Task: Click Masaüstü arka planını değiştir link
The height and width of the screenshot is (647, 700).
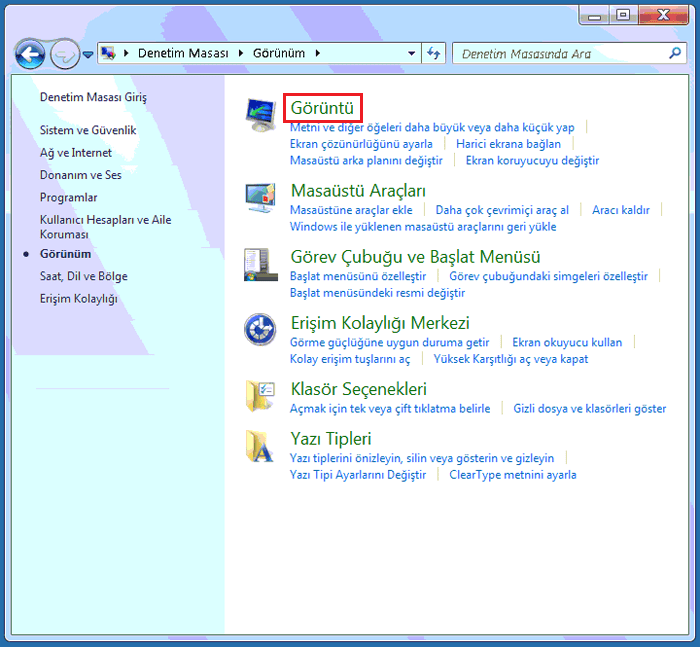Action: tap(366, 160)
